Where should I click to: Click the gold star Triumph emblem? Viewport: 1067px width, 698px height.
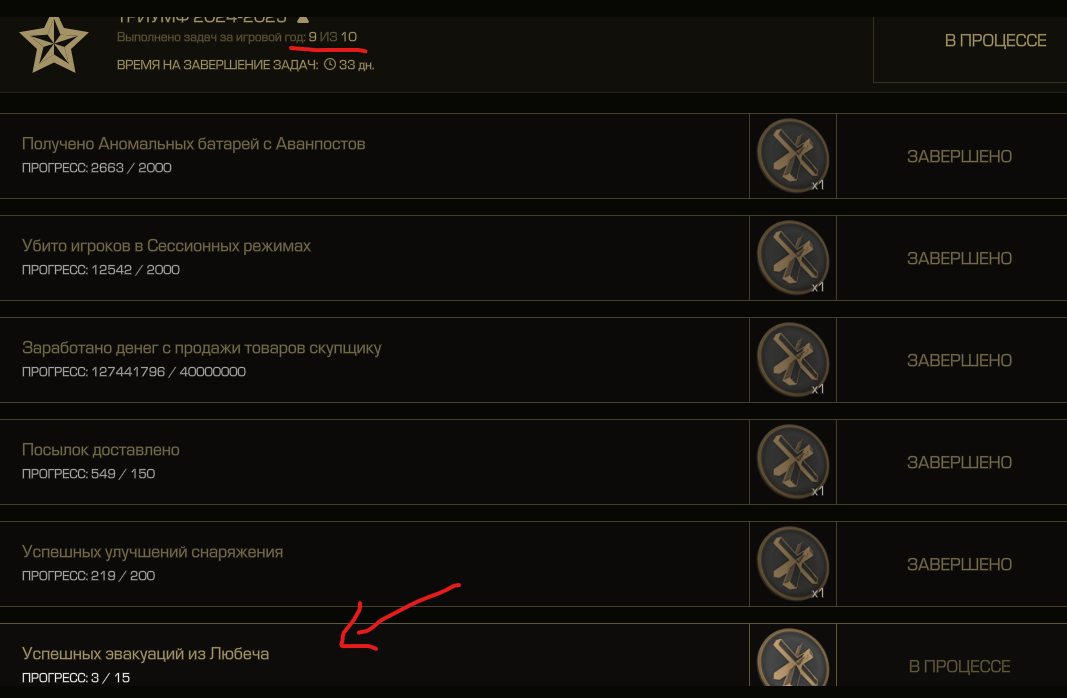[54, 45]
